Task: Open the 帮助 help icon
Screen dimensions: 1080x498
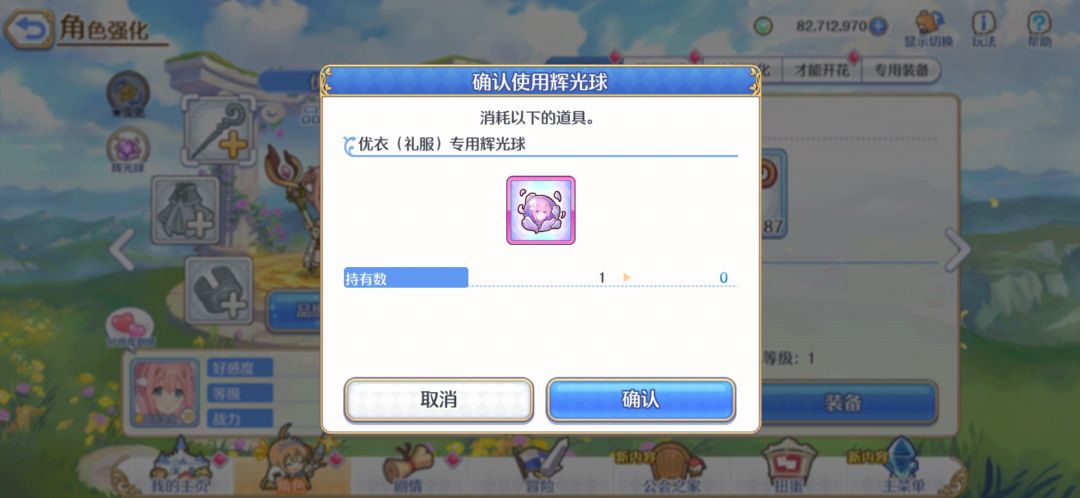Action: click(x=1039, y=29)
